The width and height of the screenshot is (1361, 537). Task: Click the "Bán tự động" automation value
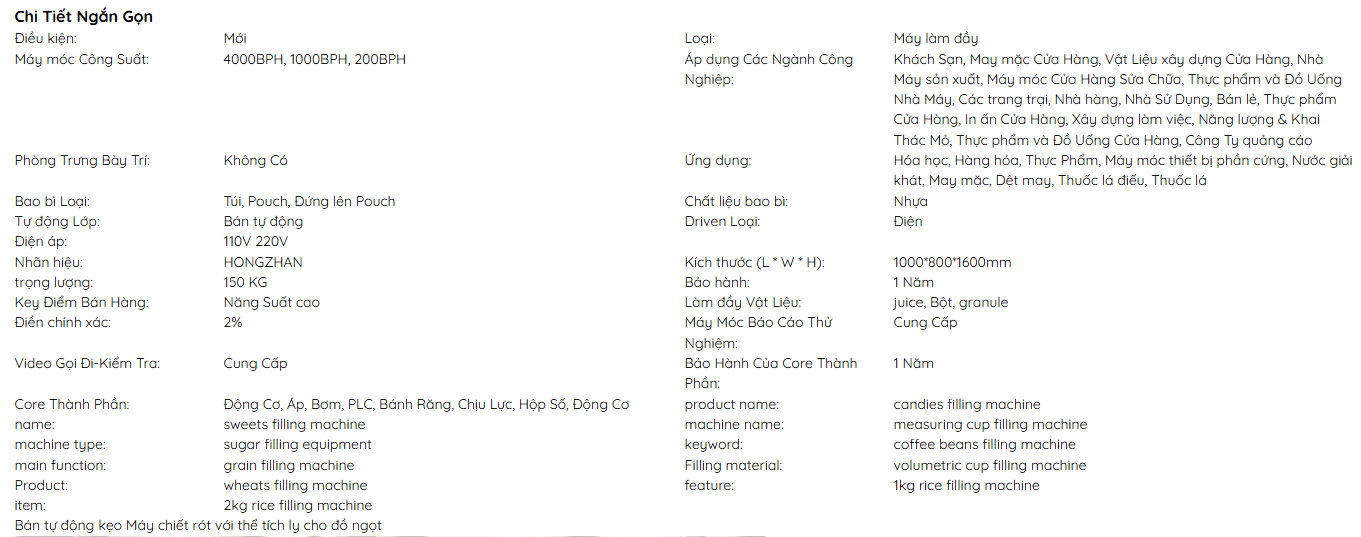(263, 221)
